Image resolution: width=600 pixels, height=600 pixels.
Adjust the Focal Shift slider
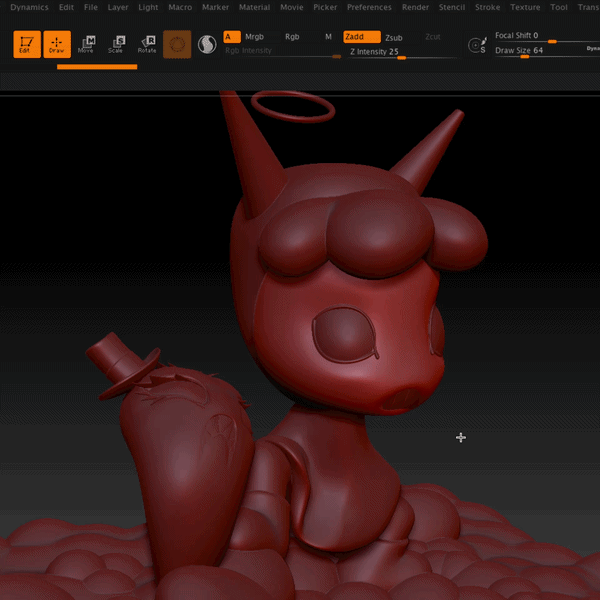click(x=547, y=36)
